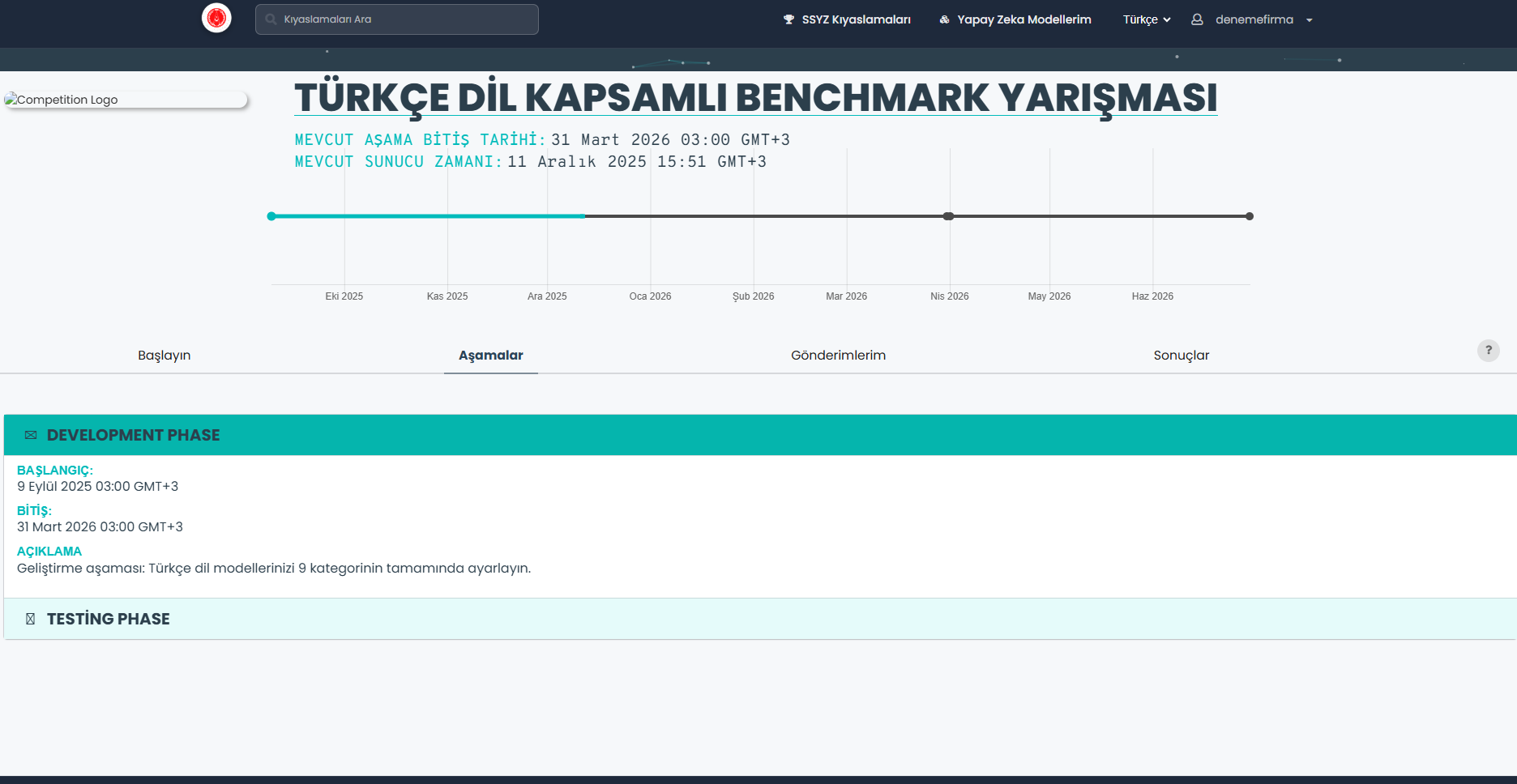
Task: Open the question mark help button
Action: pyautogui.click(x=1488, y=351)
